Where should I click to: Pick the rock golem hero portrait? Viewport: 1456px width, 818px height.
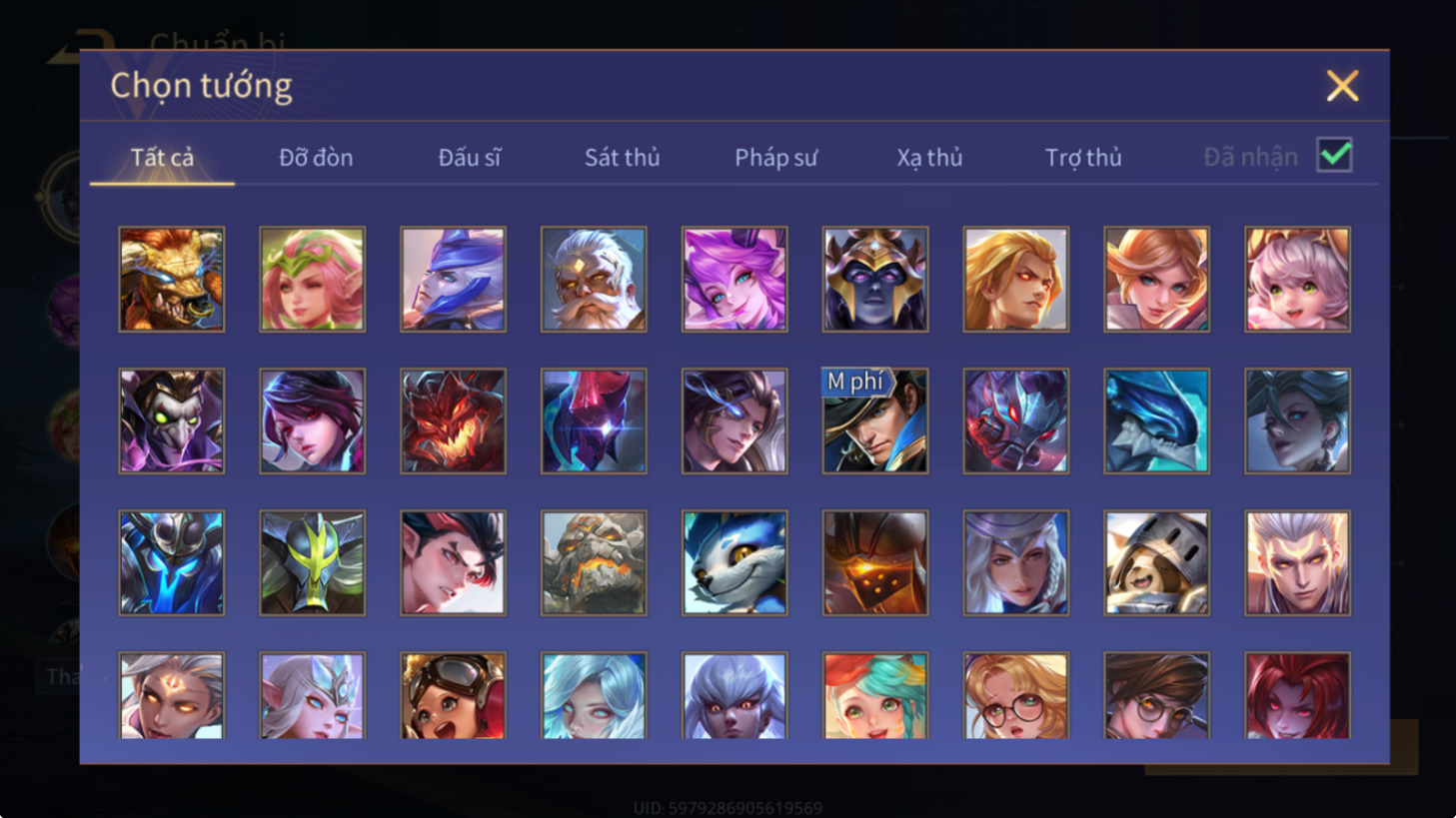click(x=594, y=562)
